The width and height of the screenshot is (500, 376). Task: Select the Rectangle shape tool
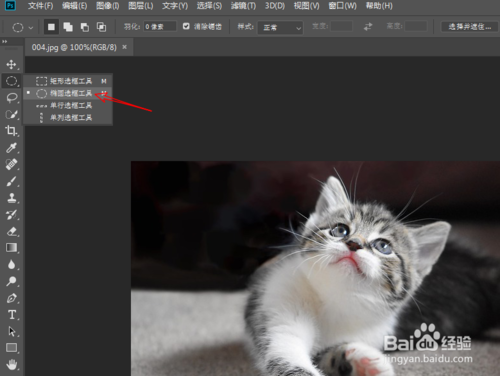pyautogui.click(x=12, y=348)
